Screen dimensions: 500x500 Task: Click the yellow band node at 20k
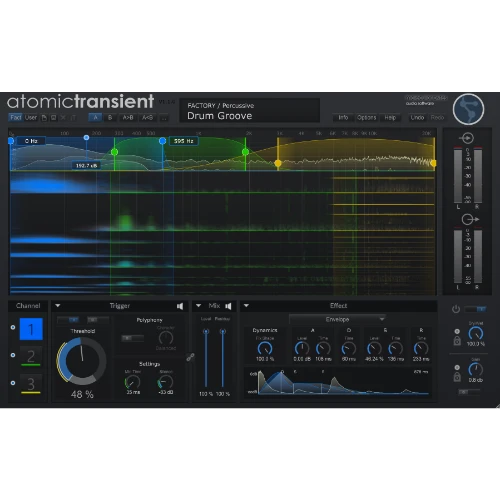[433, 163]
